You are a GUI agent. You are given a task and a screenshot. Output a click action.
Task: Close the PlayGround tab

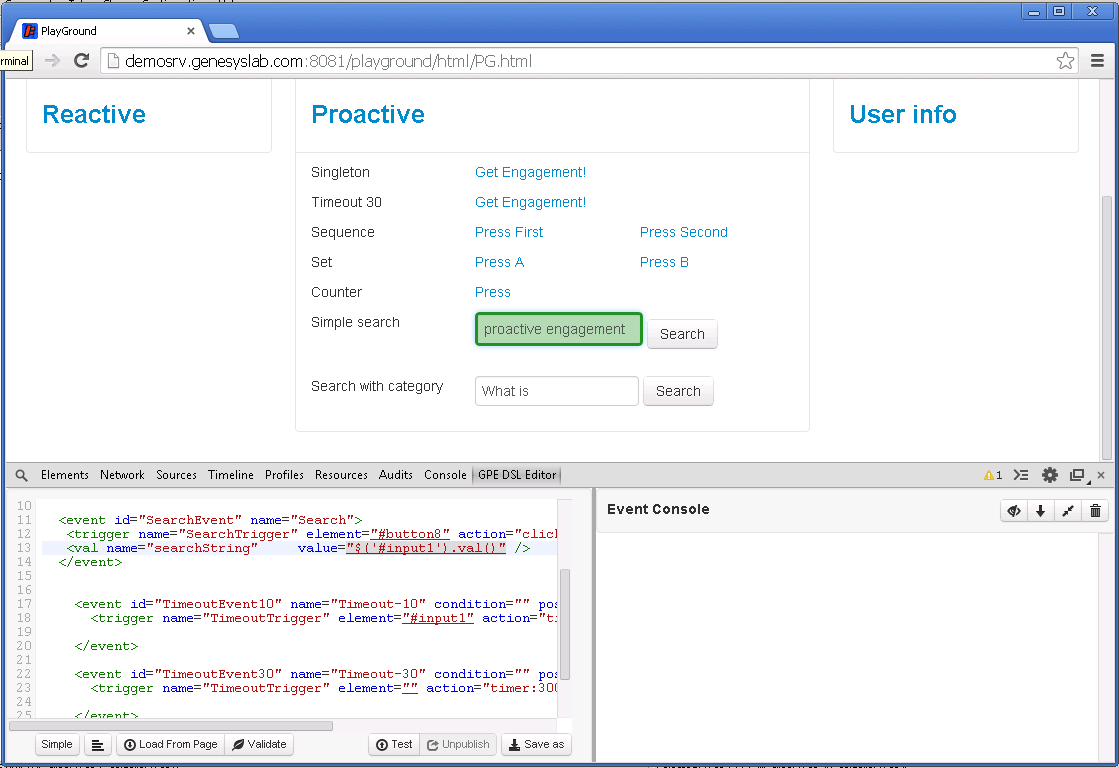point(191,31)
